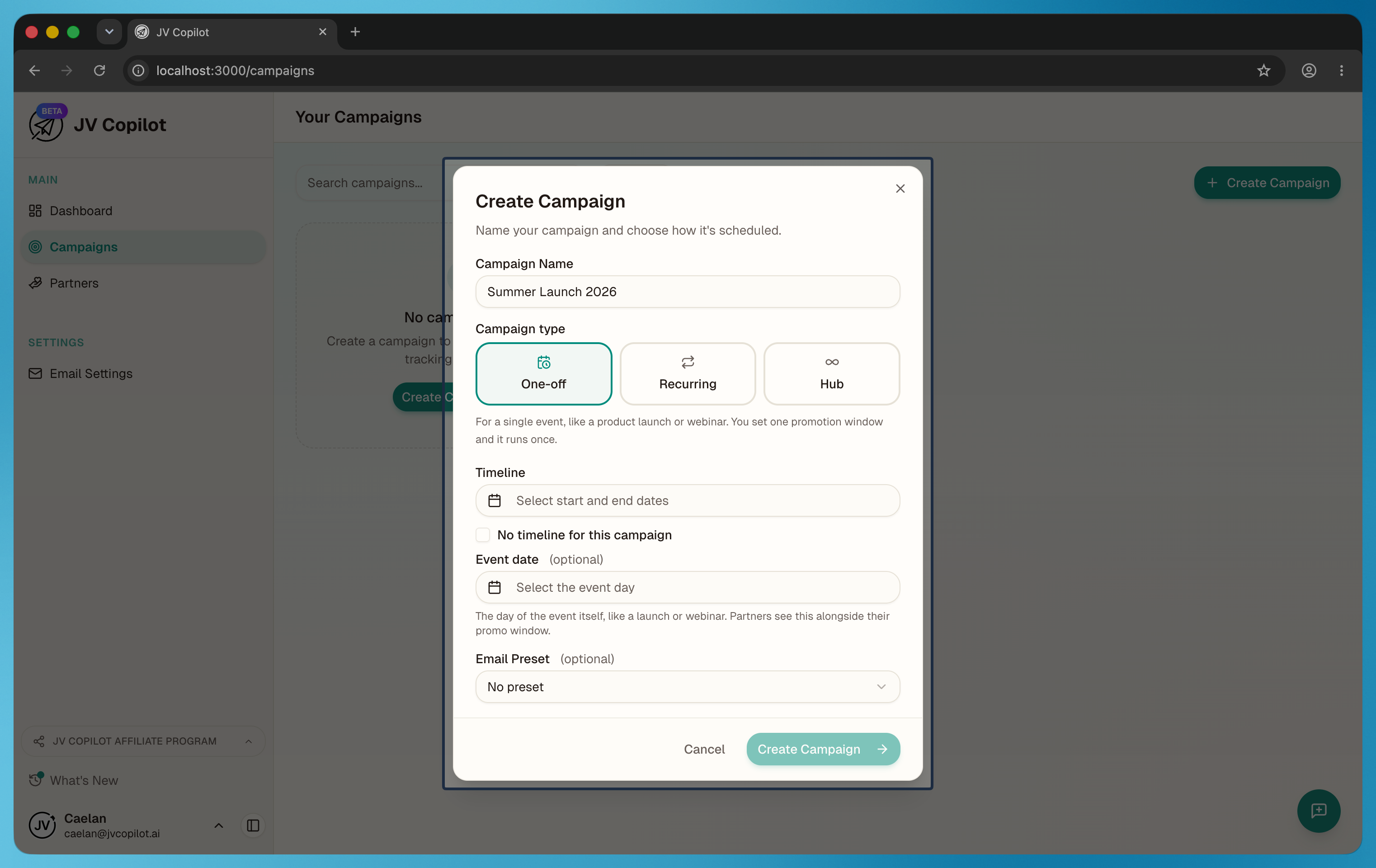Image resolution: width=1376 pixels, height=868 pixels.
Task: Tick the No timeline for this campaign checkbox
Action: click(483, 535)
